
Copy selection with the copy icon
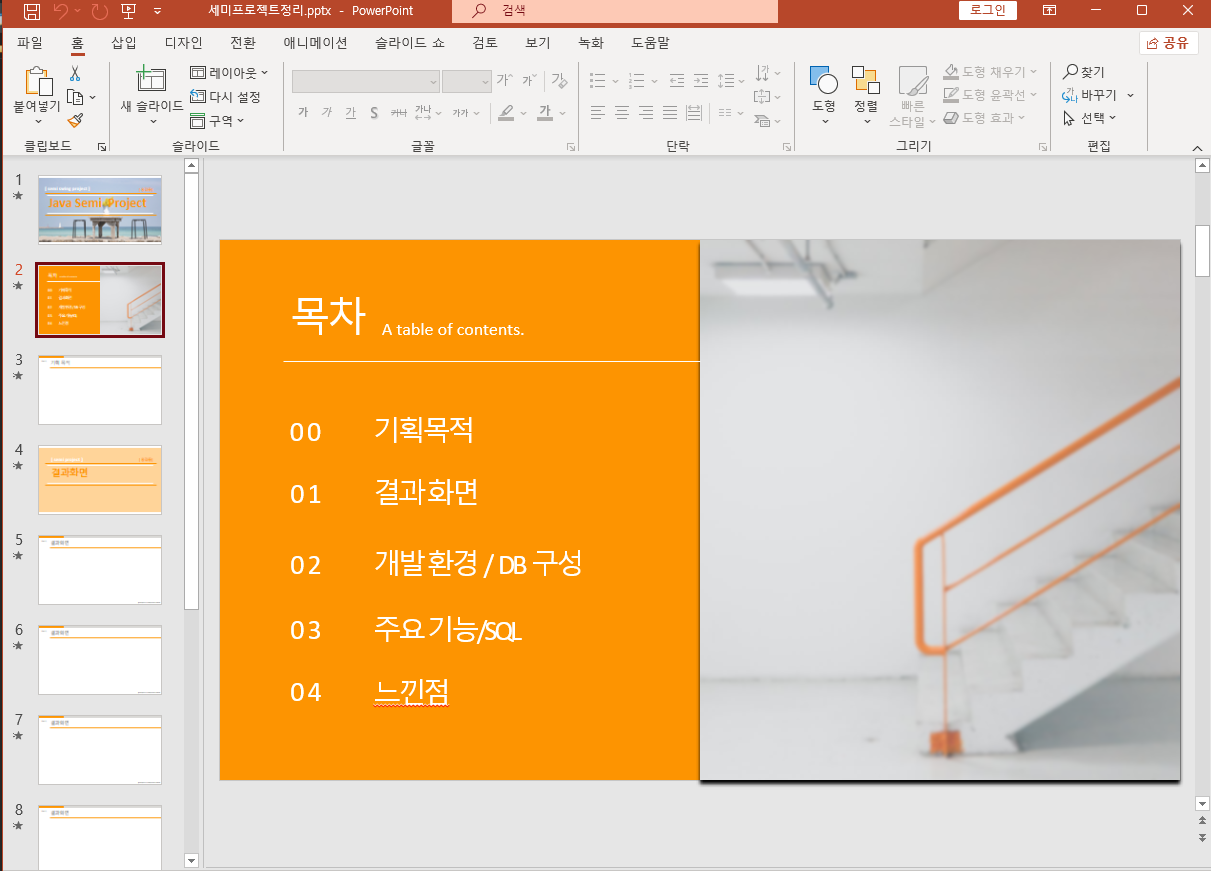click(75, 97)
